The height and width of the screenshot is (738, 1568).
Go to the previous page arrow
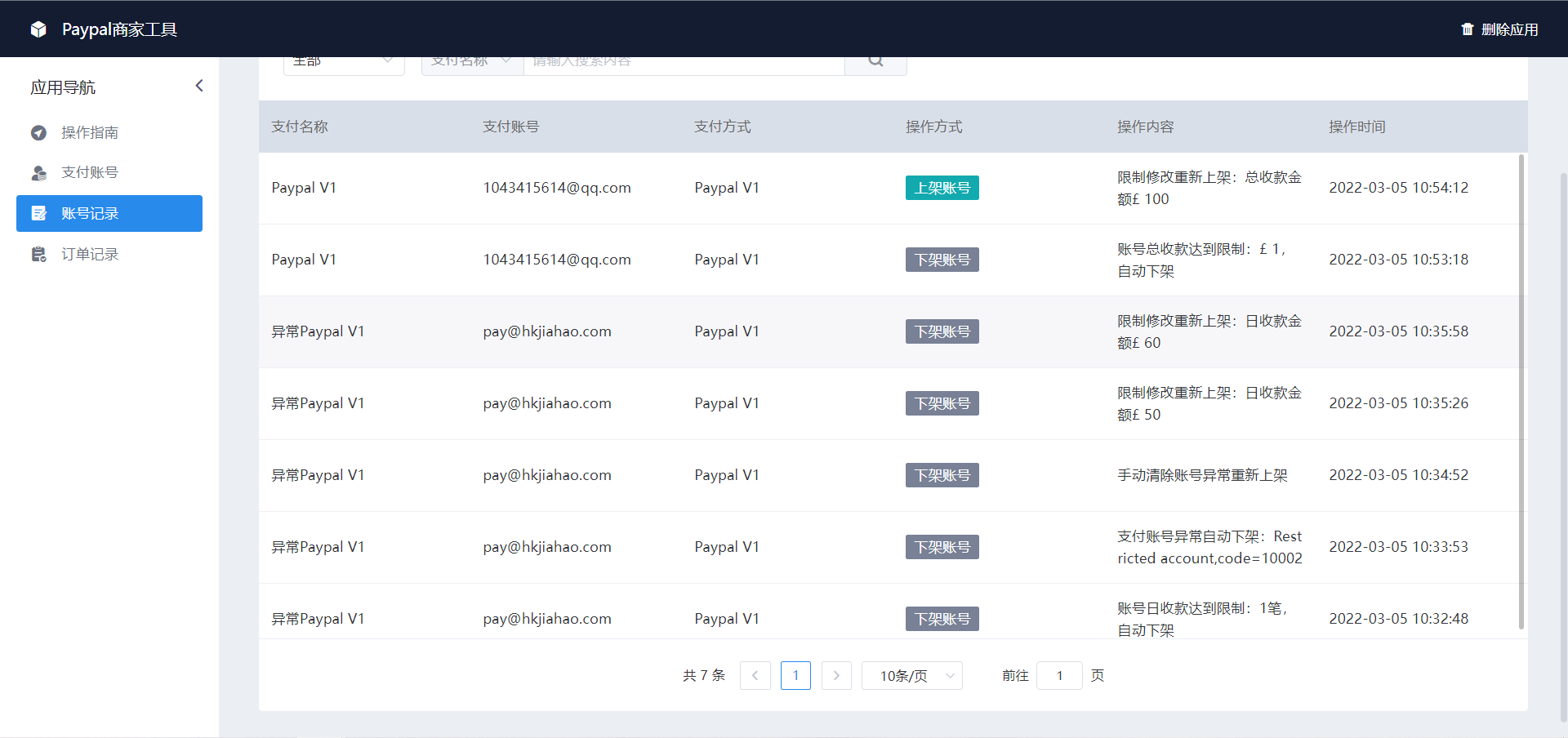click(x=755, y=675)
